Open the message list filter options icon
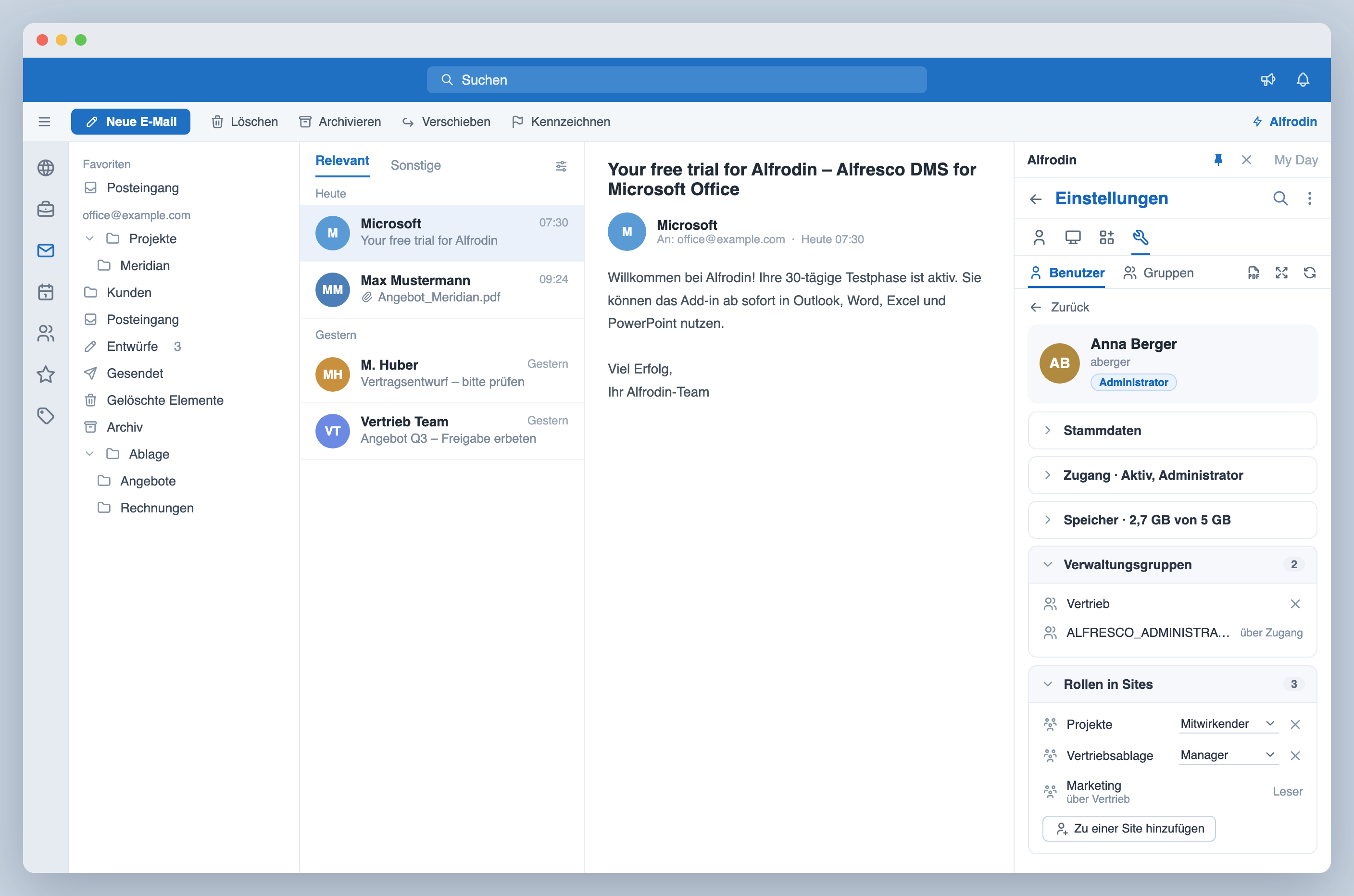 [x=561, y=166]
